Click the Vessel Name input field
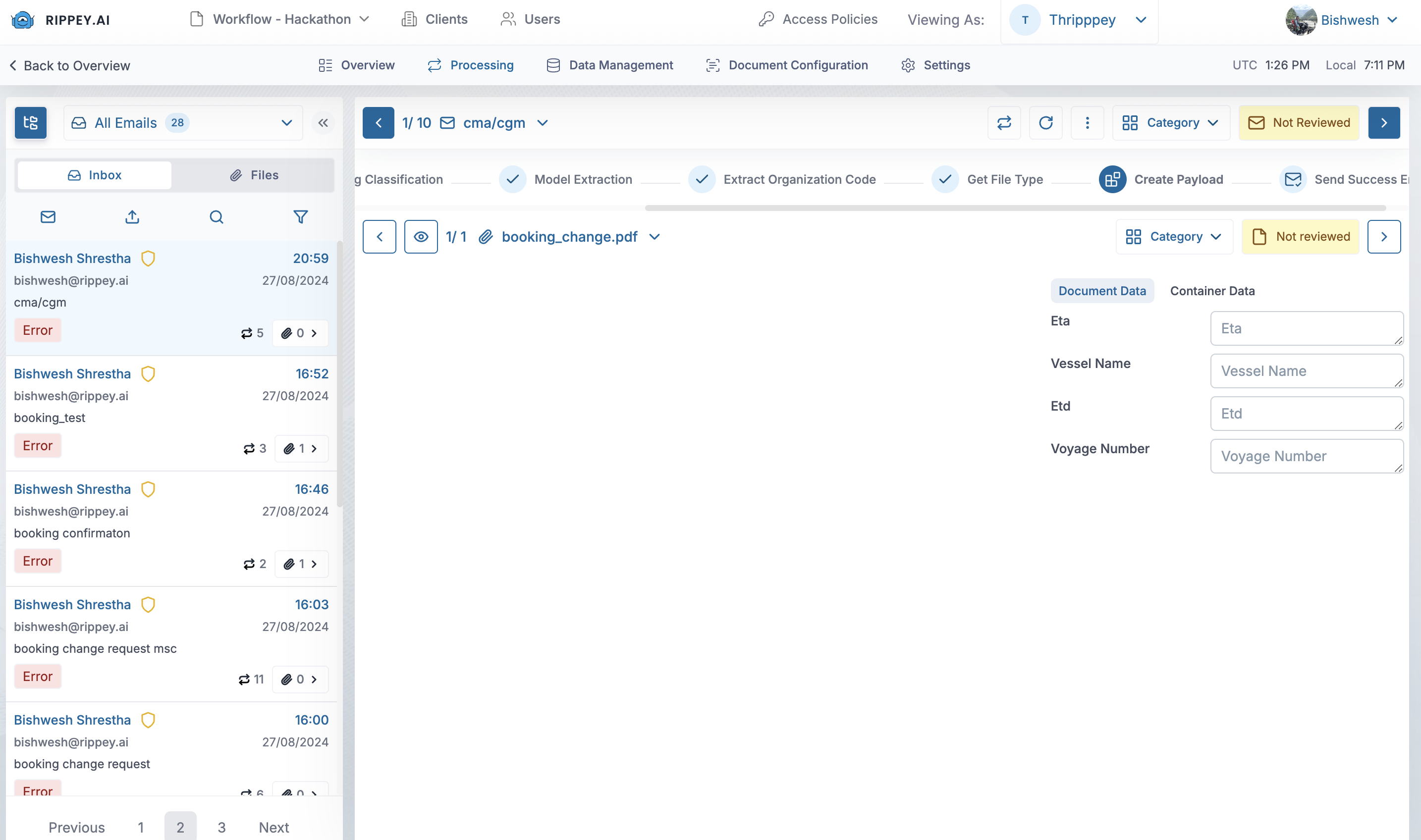1421x840 pixels. 1306,371
